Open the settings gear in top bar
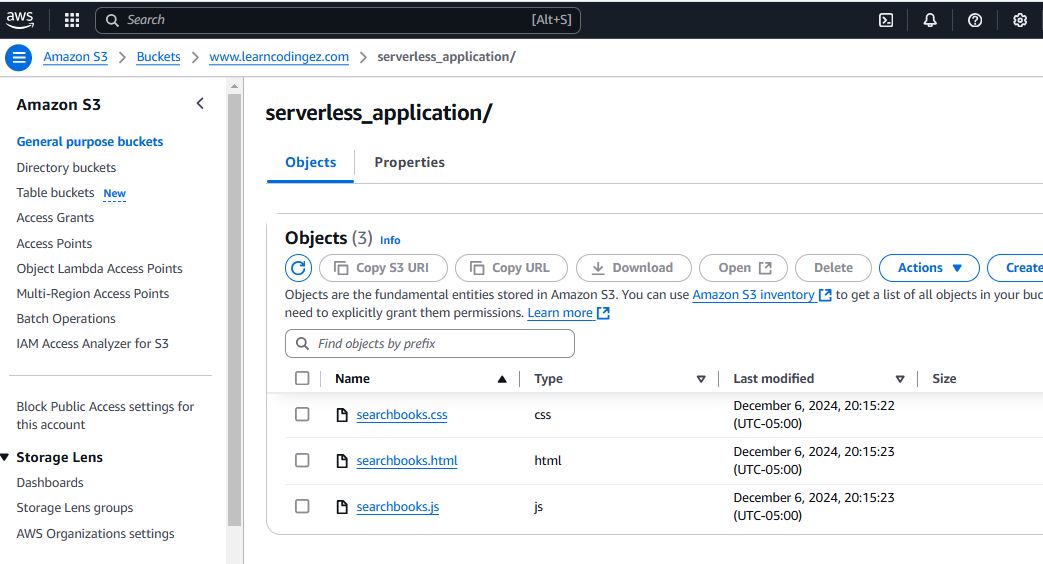 1020,20
